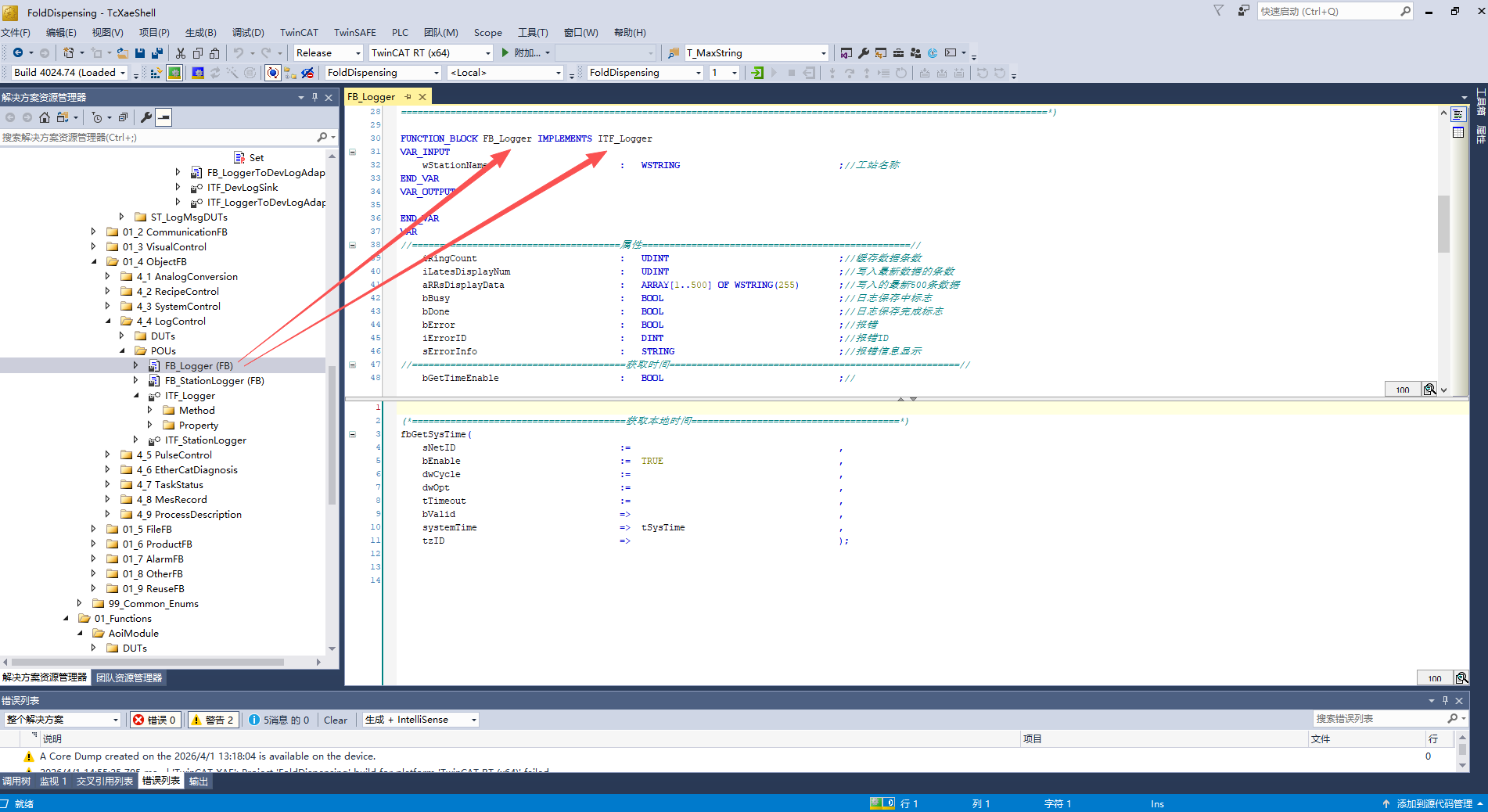Switch to the Cross Reference List tab

105,781
